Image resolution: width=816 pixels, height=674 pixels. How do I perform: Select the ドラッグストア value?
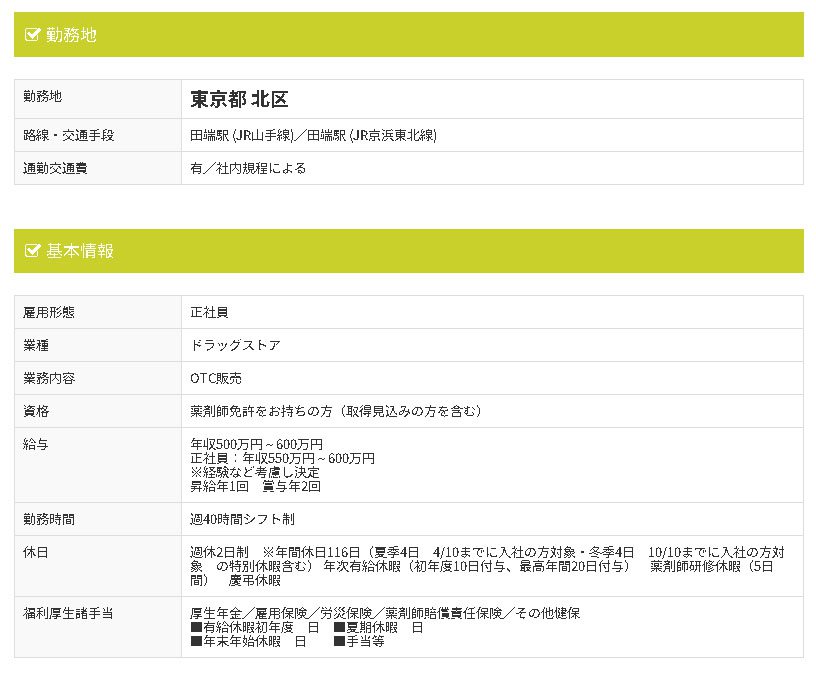tap(235, 345)
